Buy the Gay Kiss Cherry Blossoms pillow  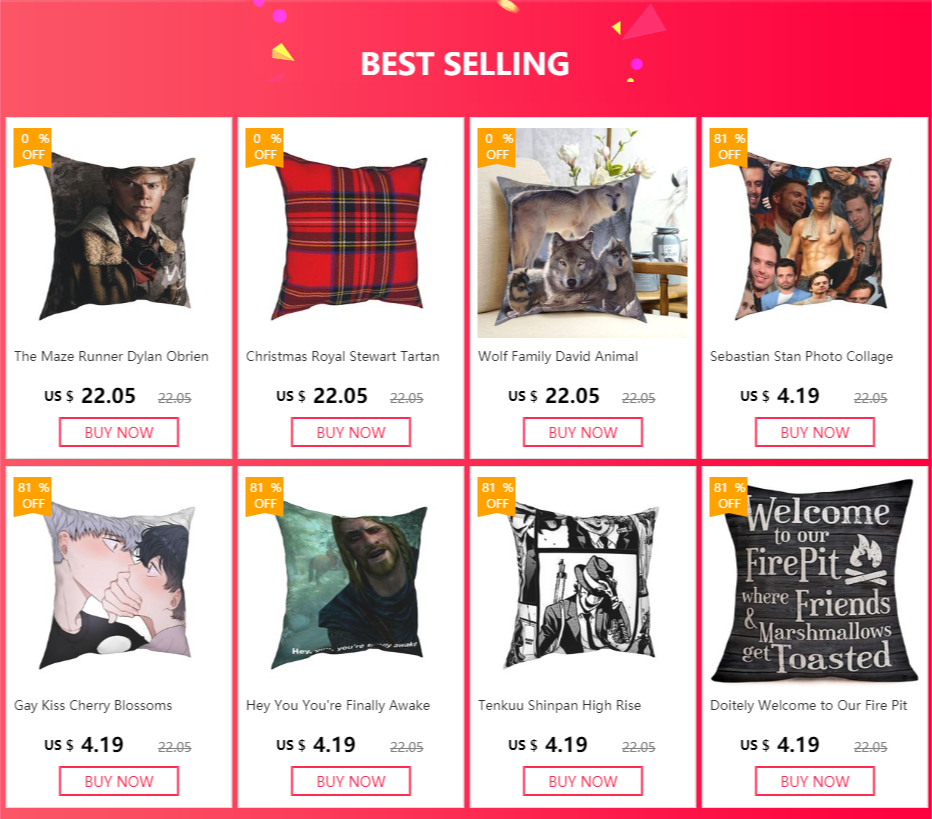point(119,781)
